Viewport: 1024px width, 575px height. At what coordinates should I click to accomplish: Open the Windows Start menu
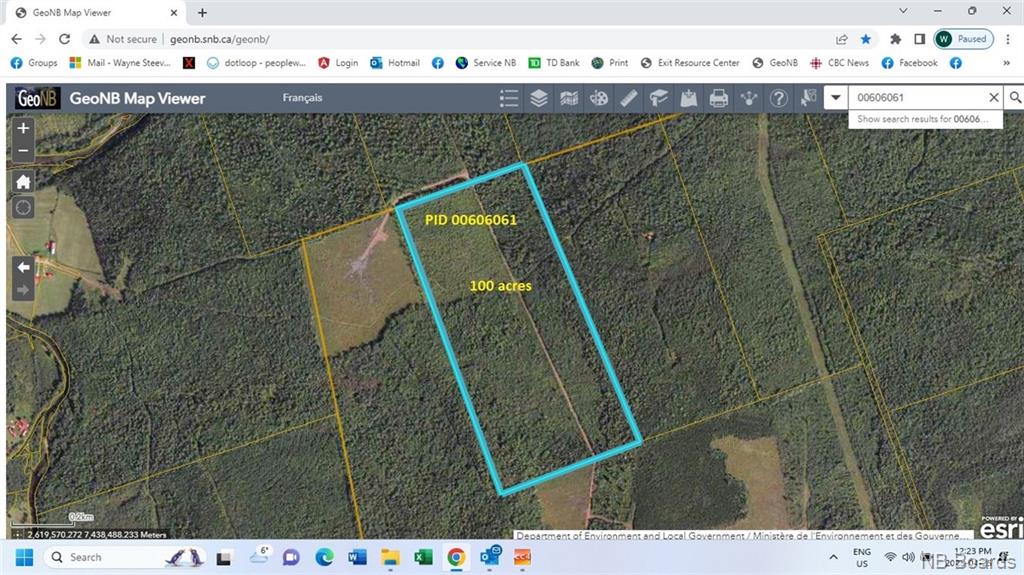click(x=24, y=557)
